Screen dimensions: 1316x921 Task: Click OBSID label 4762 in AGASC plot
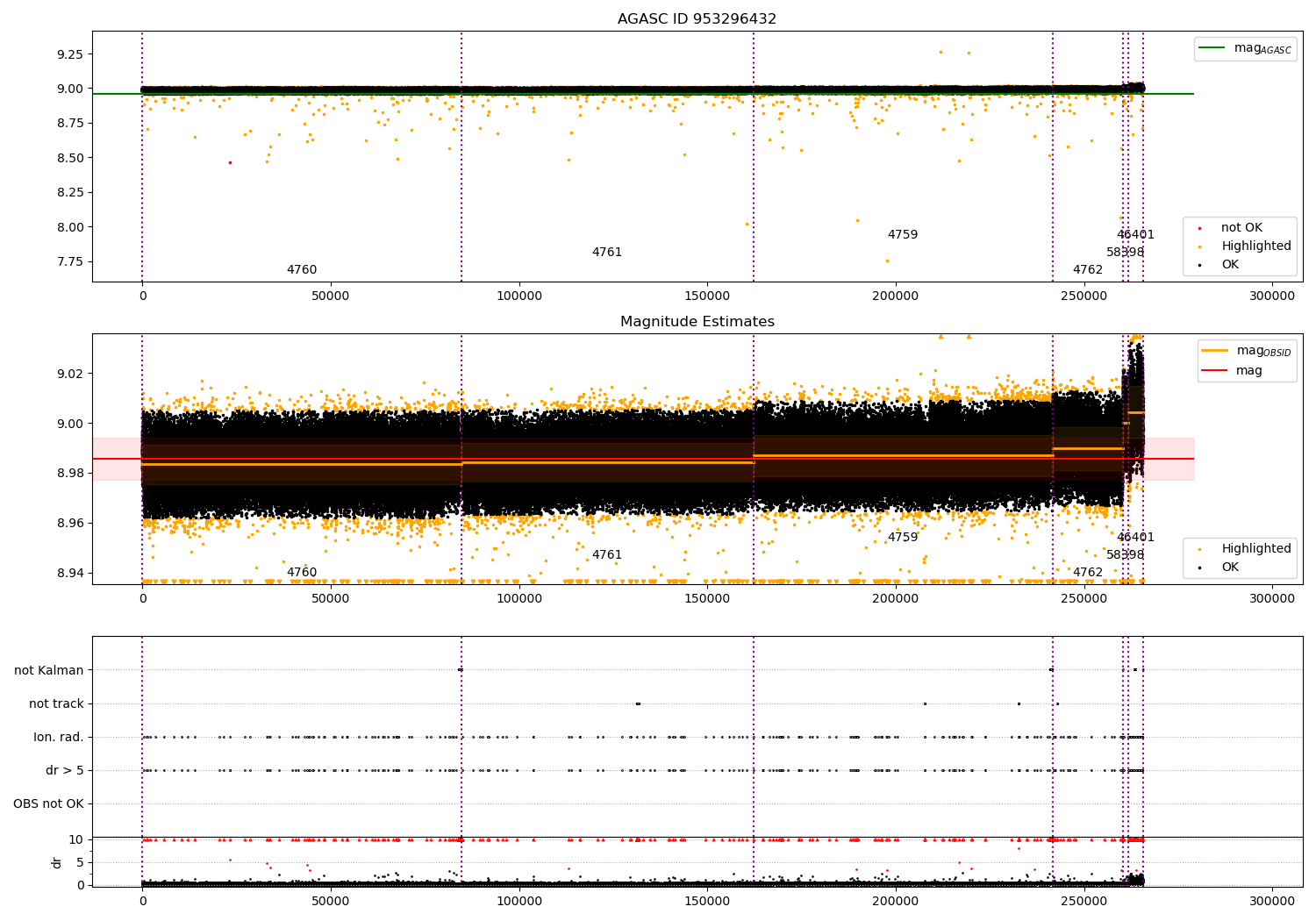point(1088,270)
